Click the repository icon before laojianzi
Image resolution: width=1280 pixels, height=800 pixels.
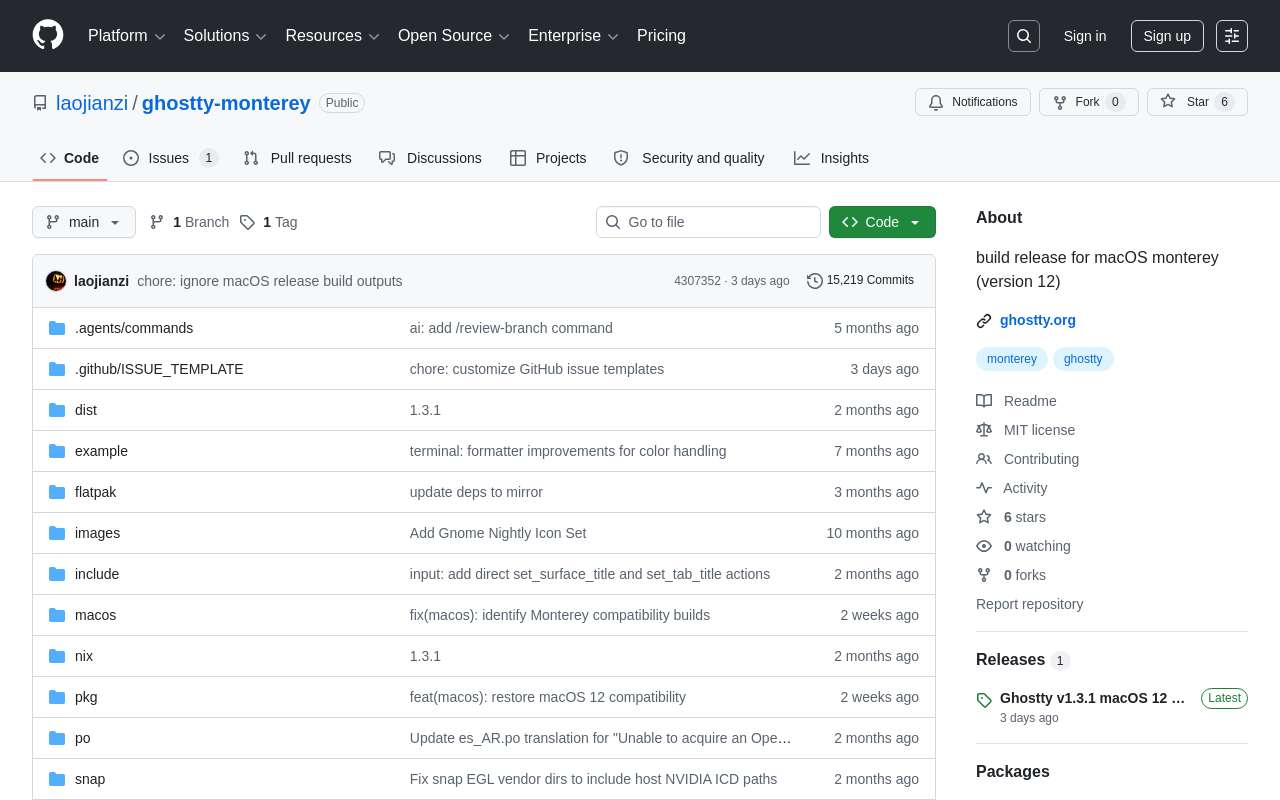(40, 103)
